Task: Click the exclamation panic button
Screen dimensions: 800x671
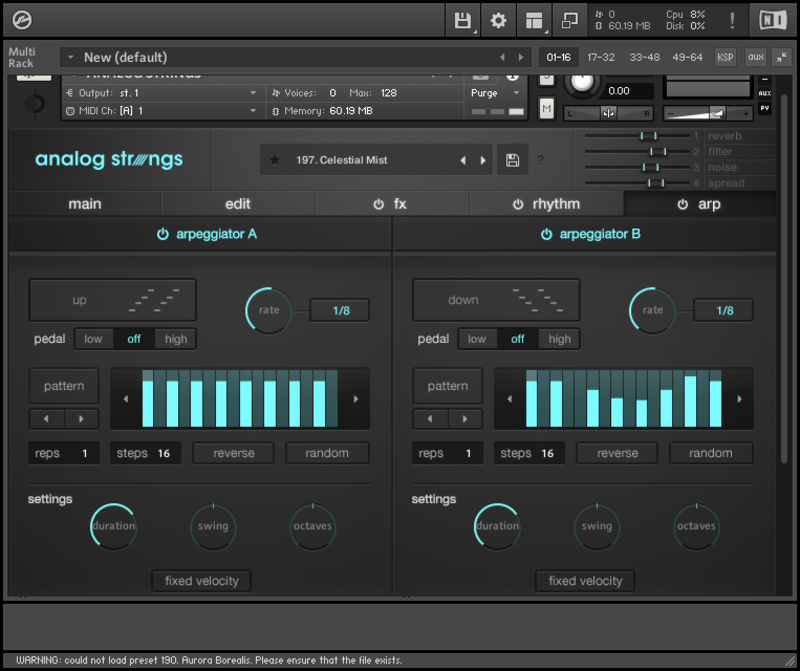Action: point(732,20)
